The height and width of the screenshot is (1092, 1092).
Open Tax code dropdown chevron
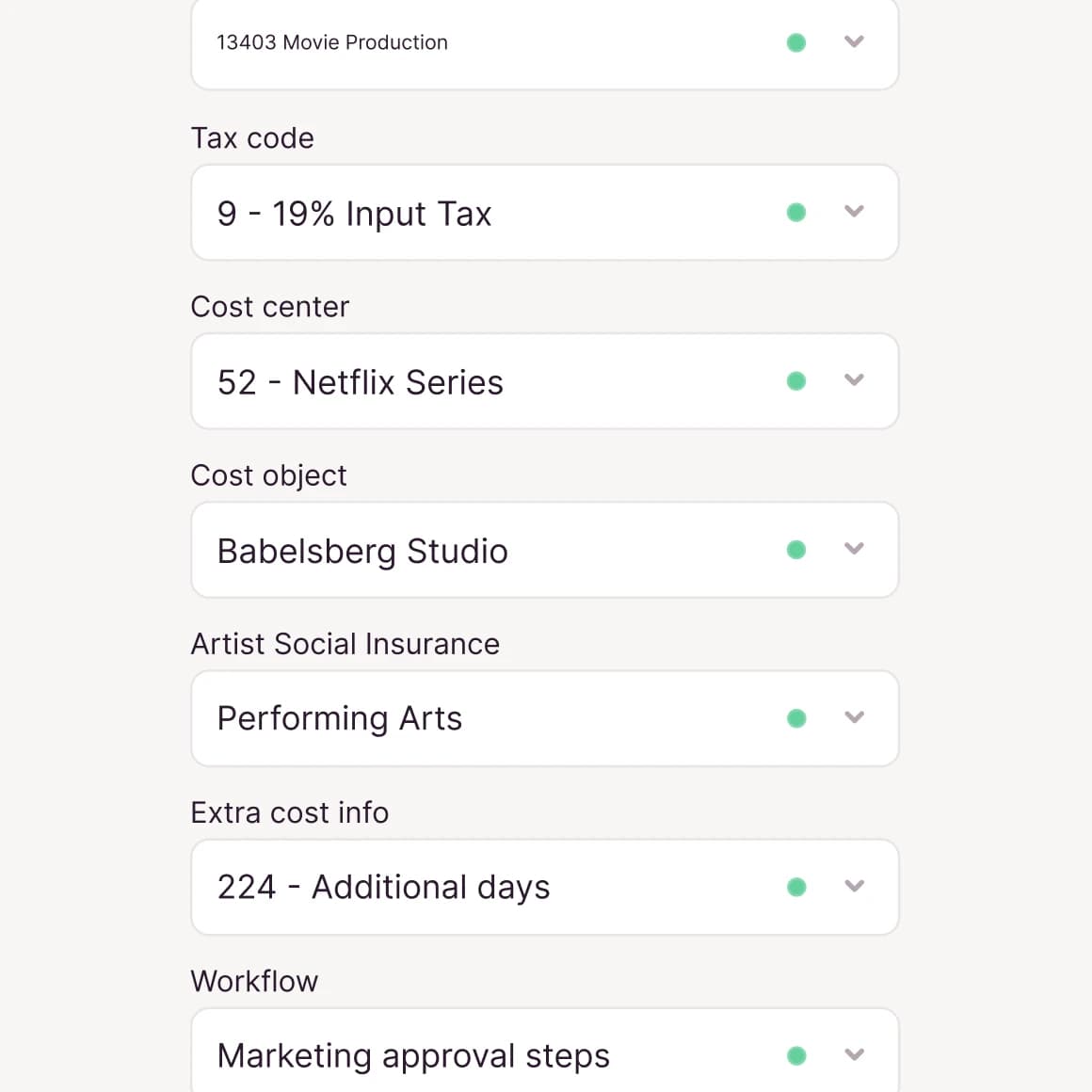pyautogui.click(x=854, y=212)
